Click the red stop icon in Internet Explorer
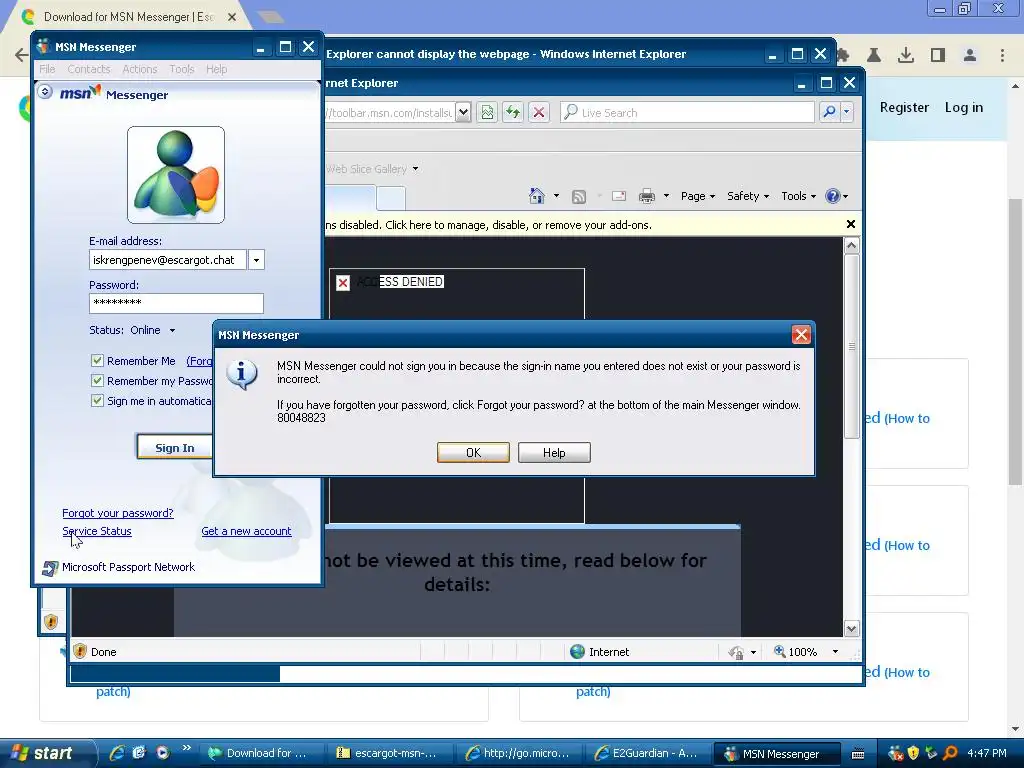The image size is (1024, 768). pyautogui.click(x=539, y=112)
